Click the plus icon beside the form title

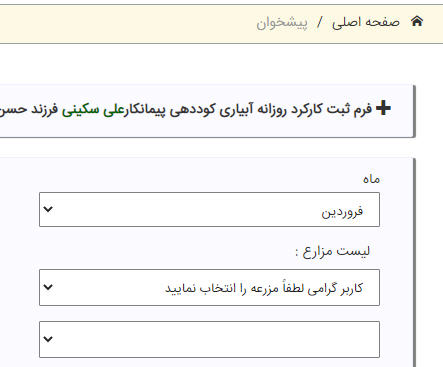coord(383,108)
